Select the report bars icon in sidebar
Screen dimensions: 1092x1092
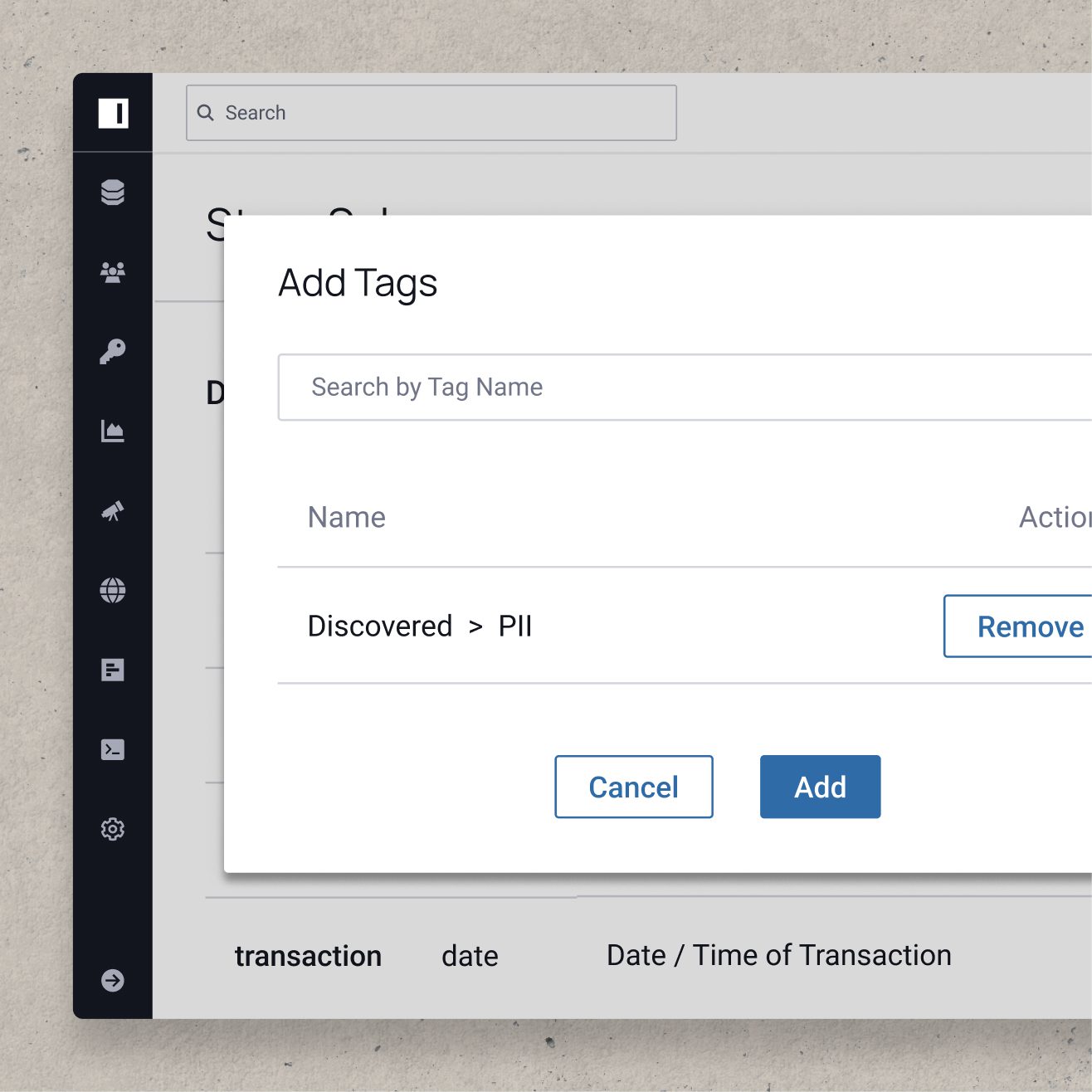(113, 670)
